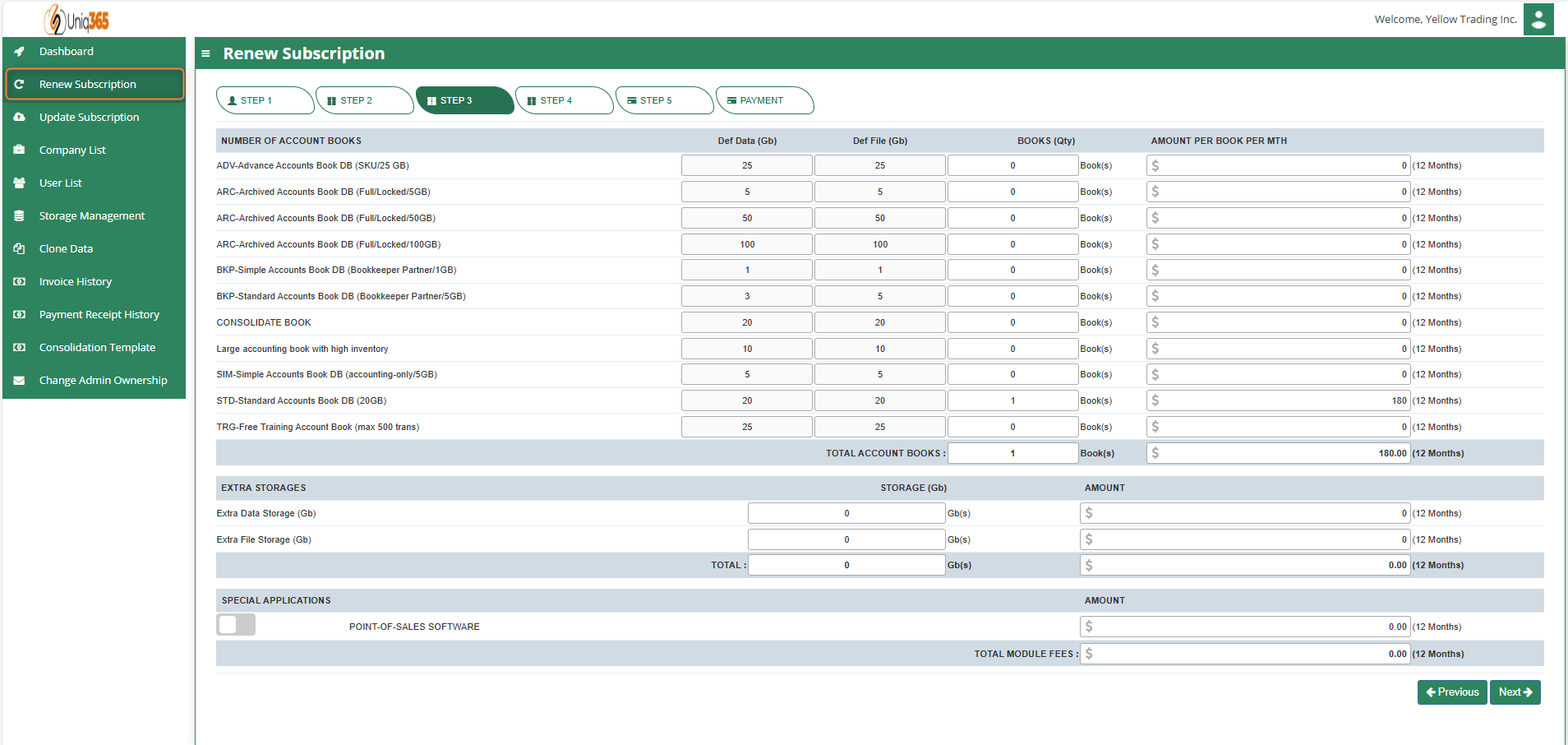The width and height of the screenshot is (1568, 745).
Task: Click the STD-Standard Accounts Book quantity field
Action: coord(1012,400)
